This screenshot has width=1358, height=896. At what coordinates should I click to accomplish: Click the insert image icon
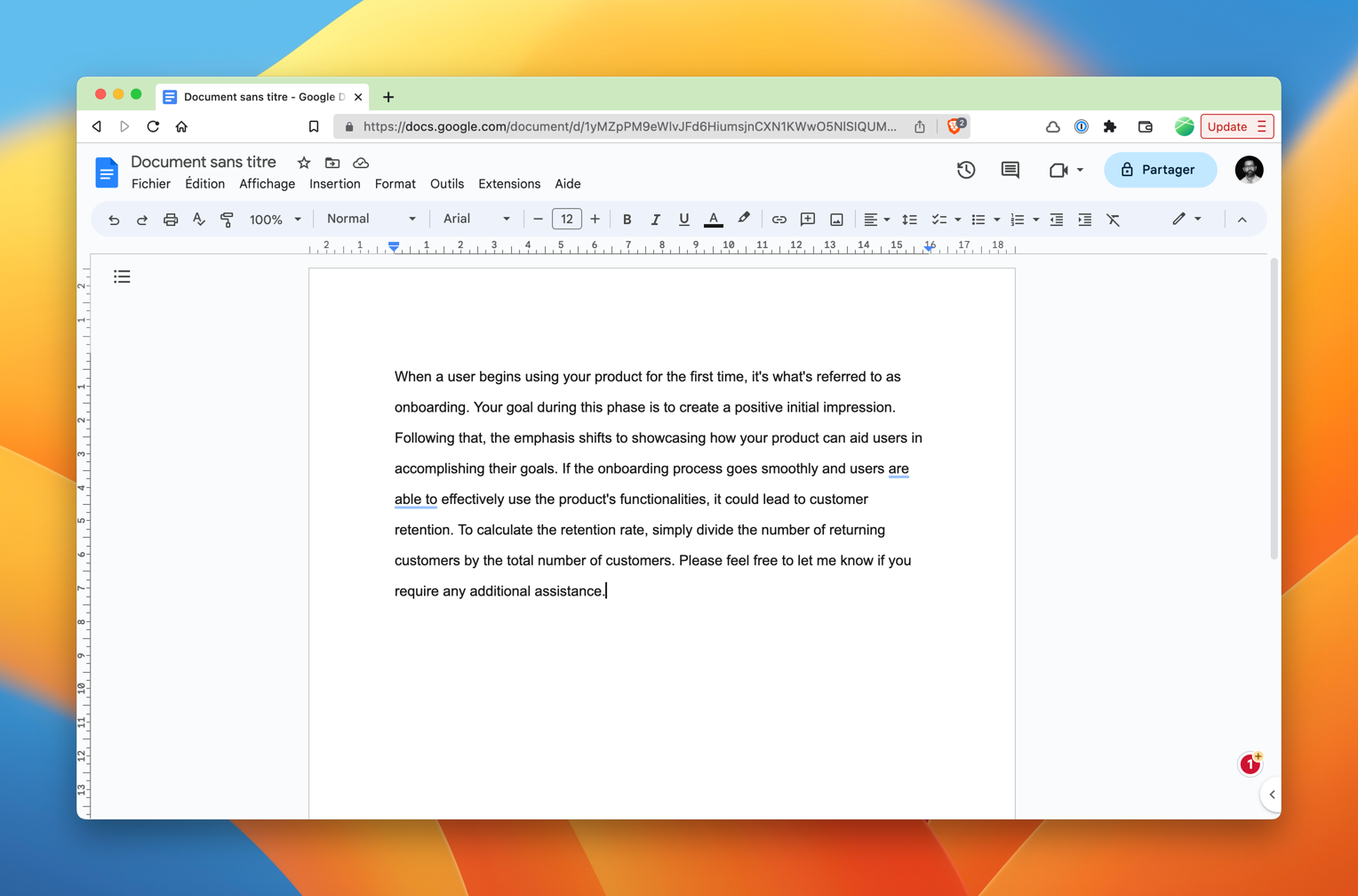[x=836, y=220]
